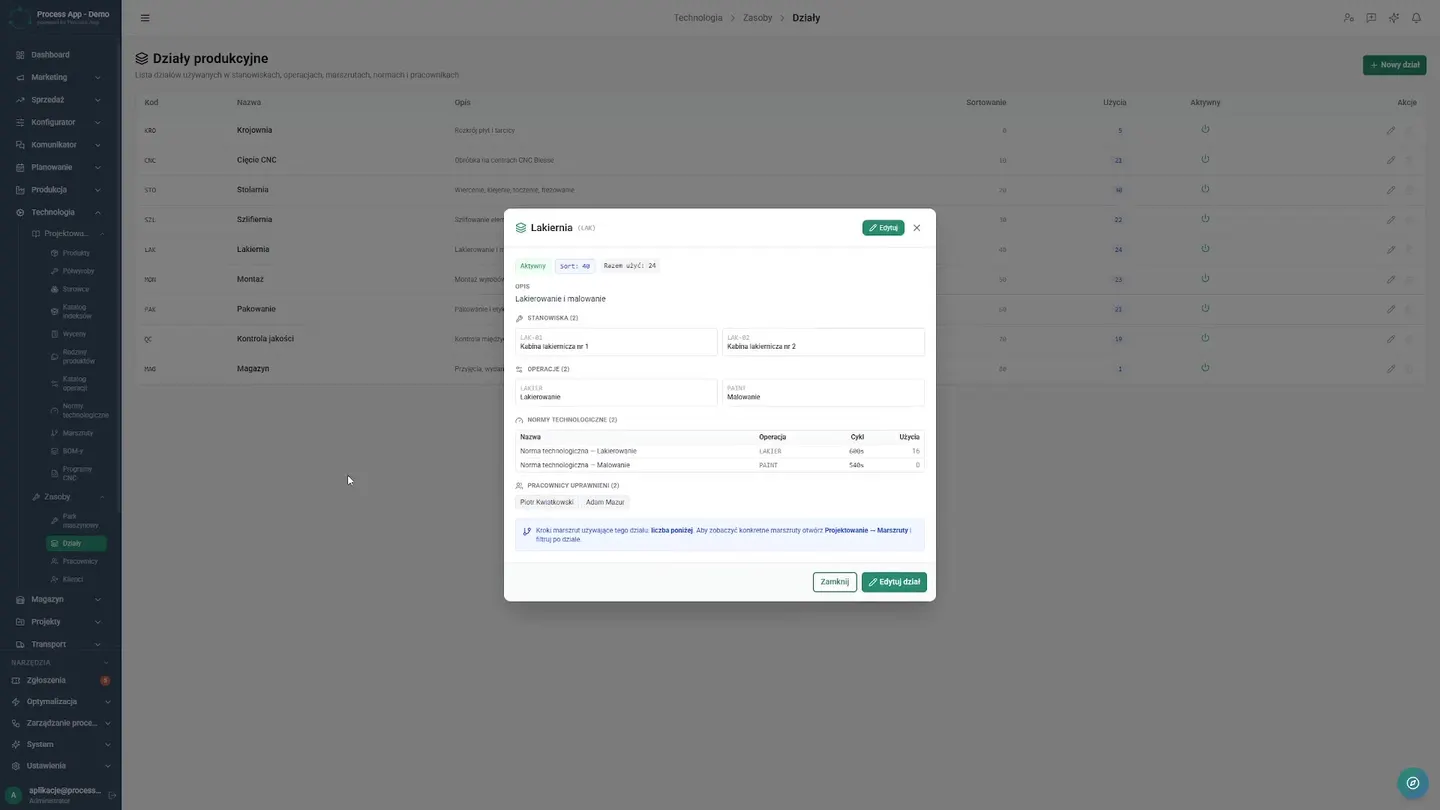Screen dimensions: 1440x810
Task: Toggle active power icon for Stolarnia
Action: pyautogui.click(x=1205, y=189)
